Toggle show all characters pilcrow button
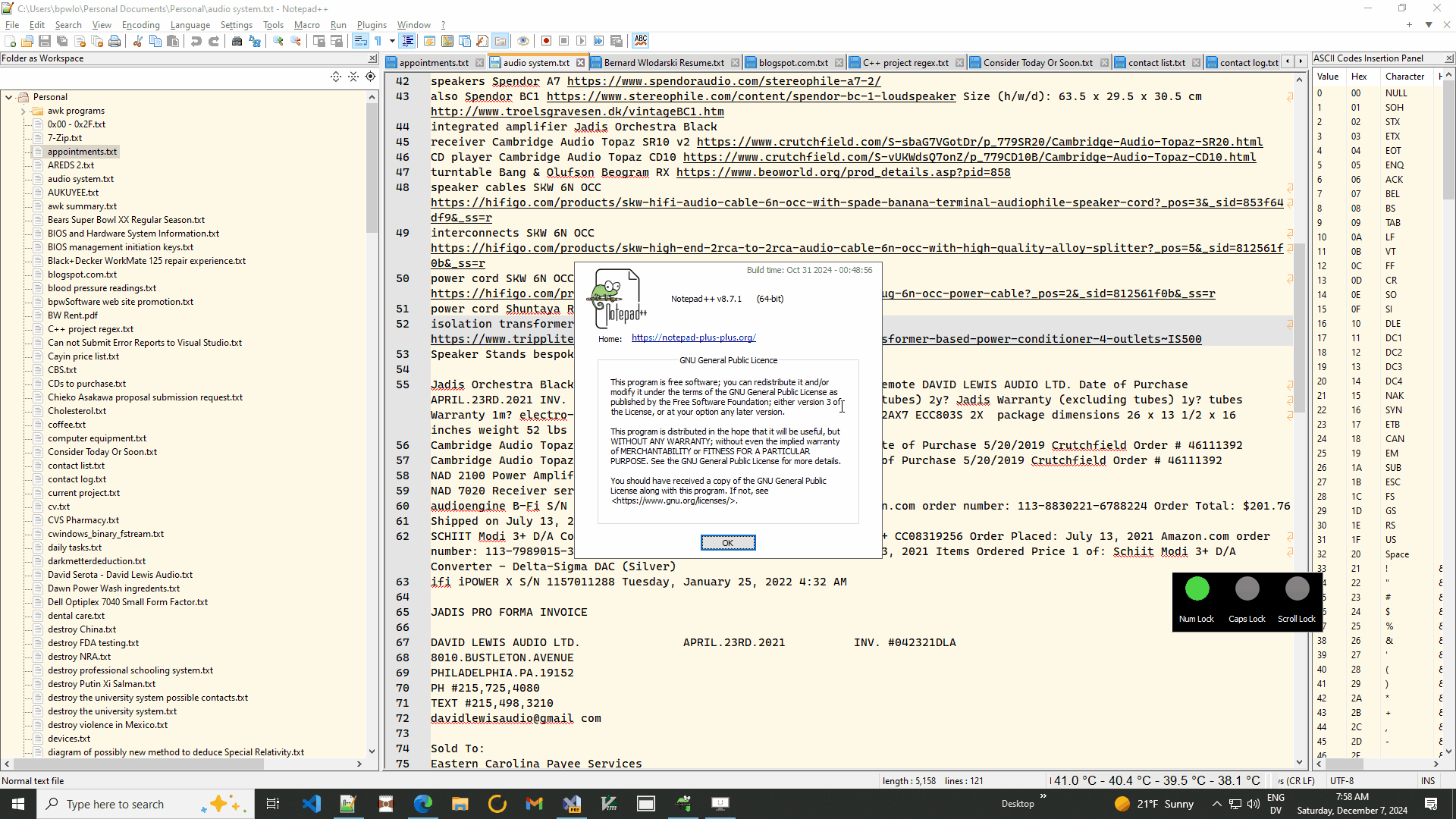The image size is (1456, 819). [x=378, y=41]
